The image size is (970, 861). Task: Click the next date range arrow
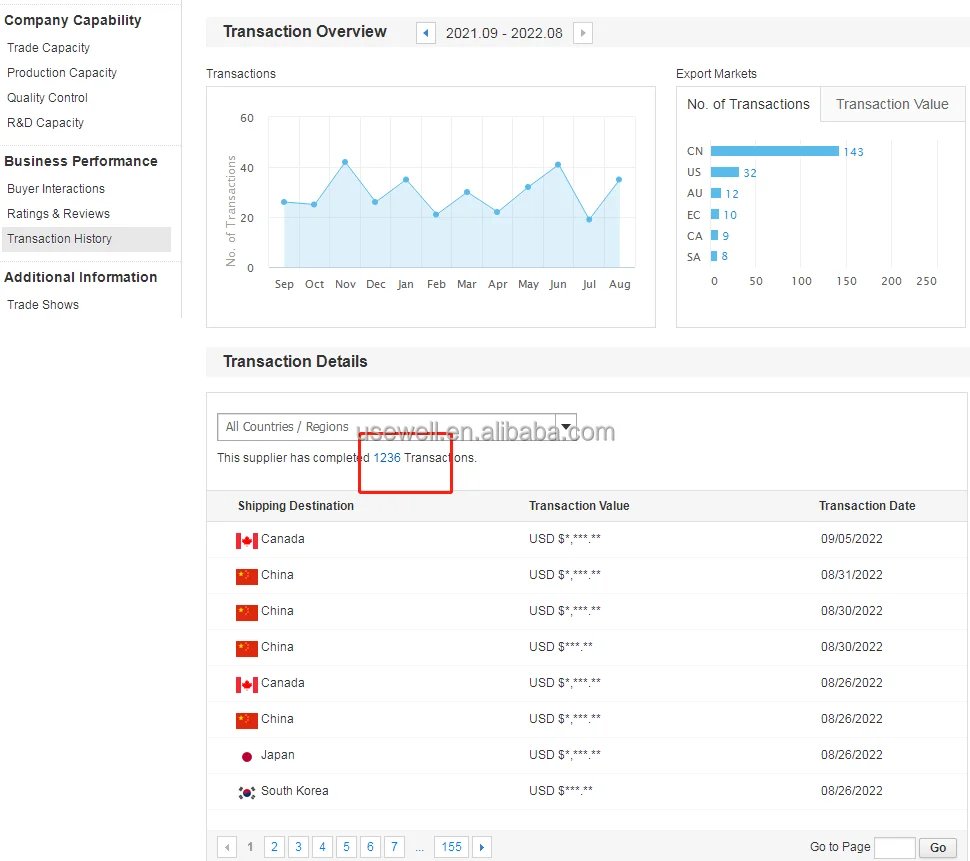tap(583, 33)
